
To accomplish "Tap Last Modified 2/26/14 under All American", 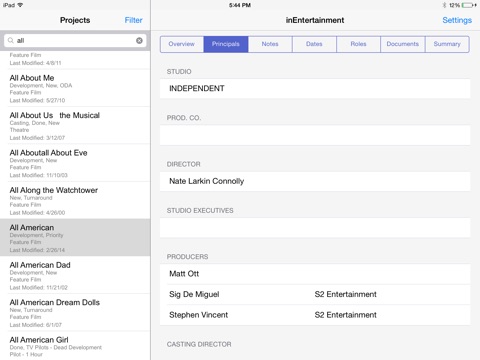I will pyautogui.click(x=37, y=250).
